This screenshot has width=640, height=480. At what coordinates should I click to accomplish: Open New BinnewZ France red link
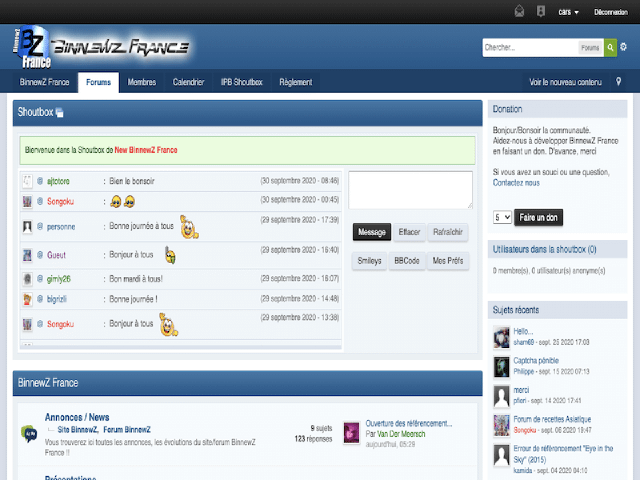point(146,150)
